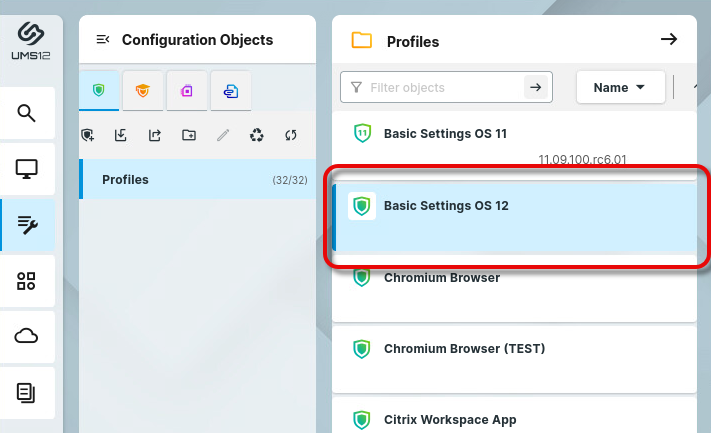Create a new folder via toolbar icon
711x433 pixels.
click(x=189, y=135)
